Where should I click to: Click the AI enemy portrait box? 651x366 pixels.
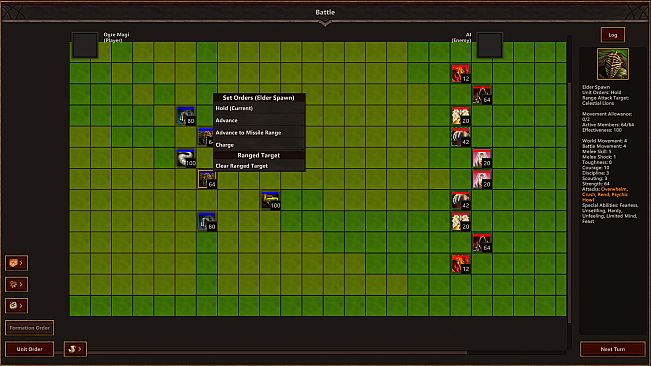pos(490,45)
